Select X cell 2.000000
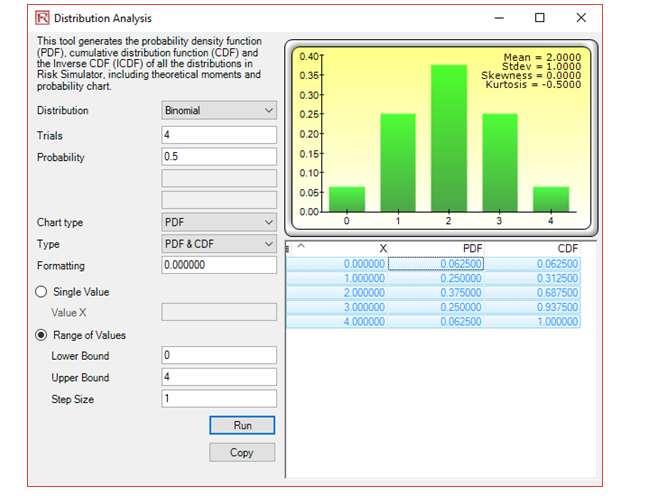Image resolution: width=669 pixels, height=502 pixels. click(x=337, y=293)
